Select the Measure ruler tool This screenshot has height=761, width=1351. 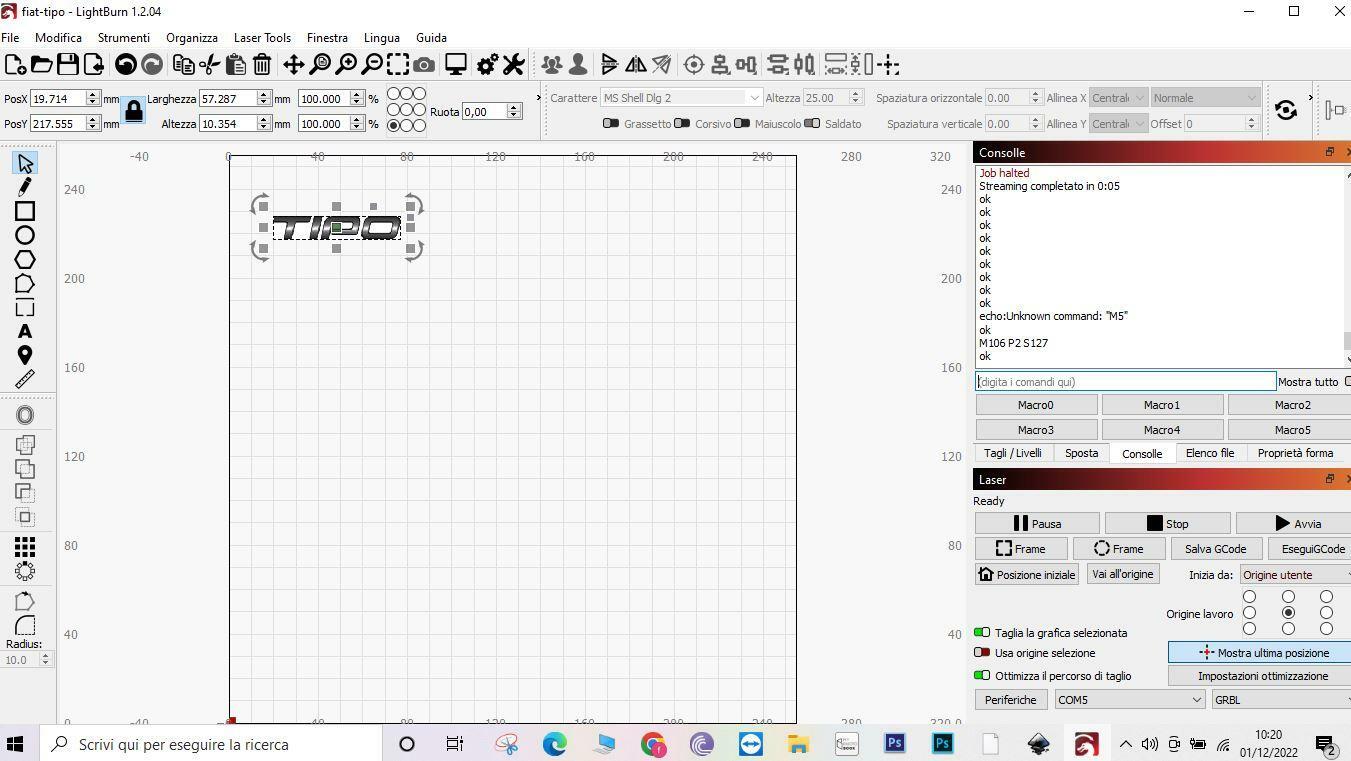point(25,380)
